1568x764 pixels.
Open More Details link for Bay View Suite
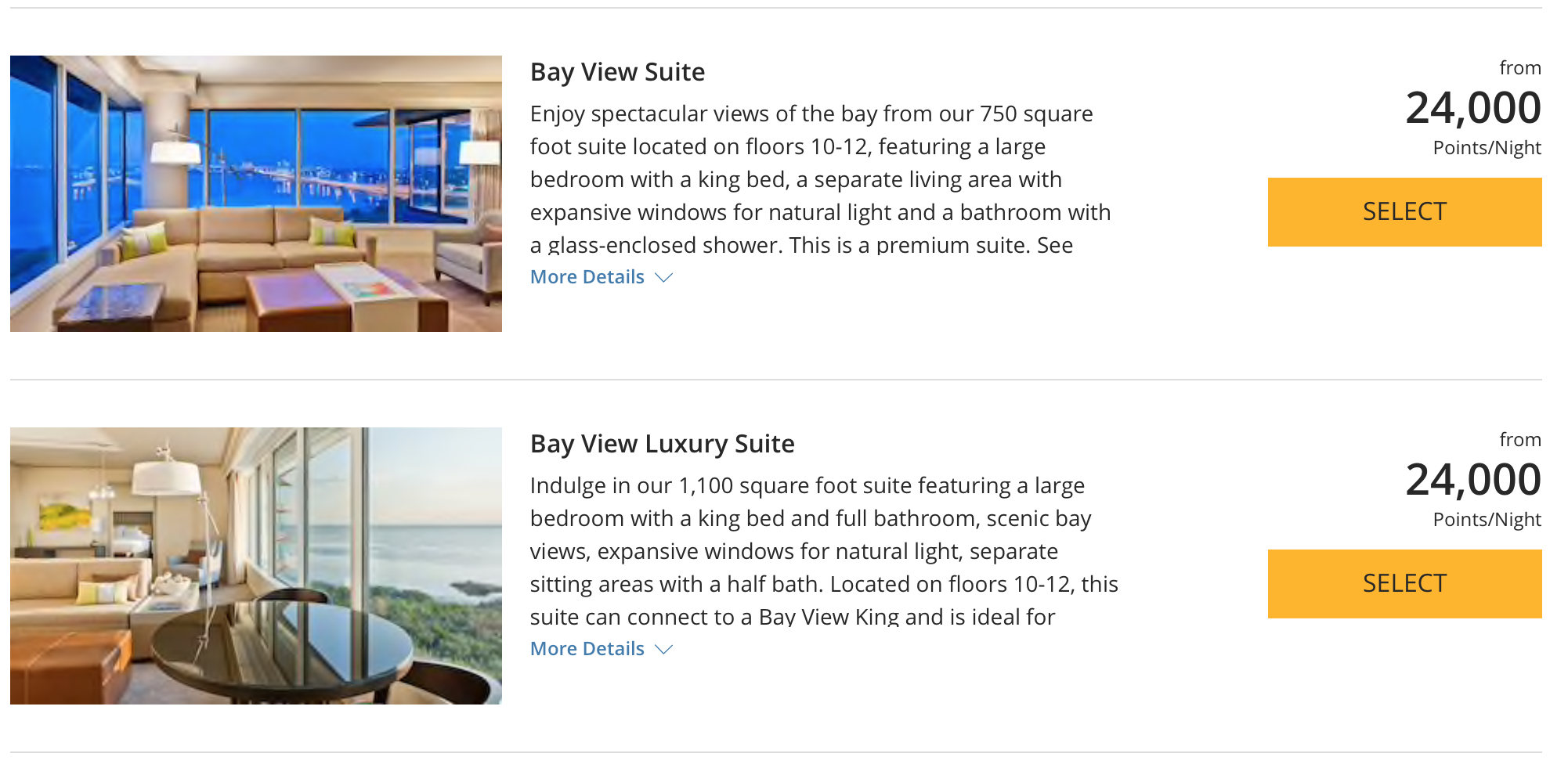point(587,277)
